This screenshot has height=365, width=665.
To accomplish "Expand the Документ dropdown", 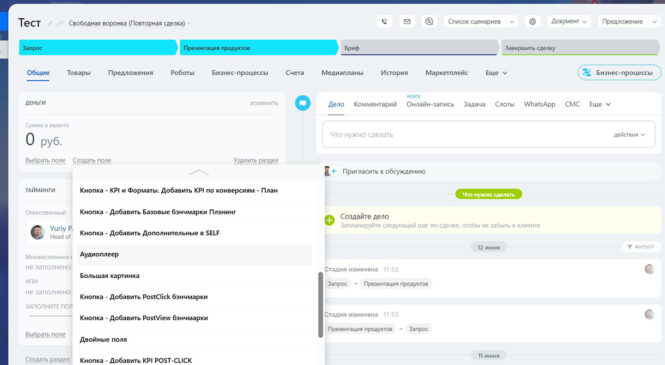I will [x=569, y=21].
